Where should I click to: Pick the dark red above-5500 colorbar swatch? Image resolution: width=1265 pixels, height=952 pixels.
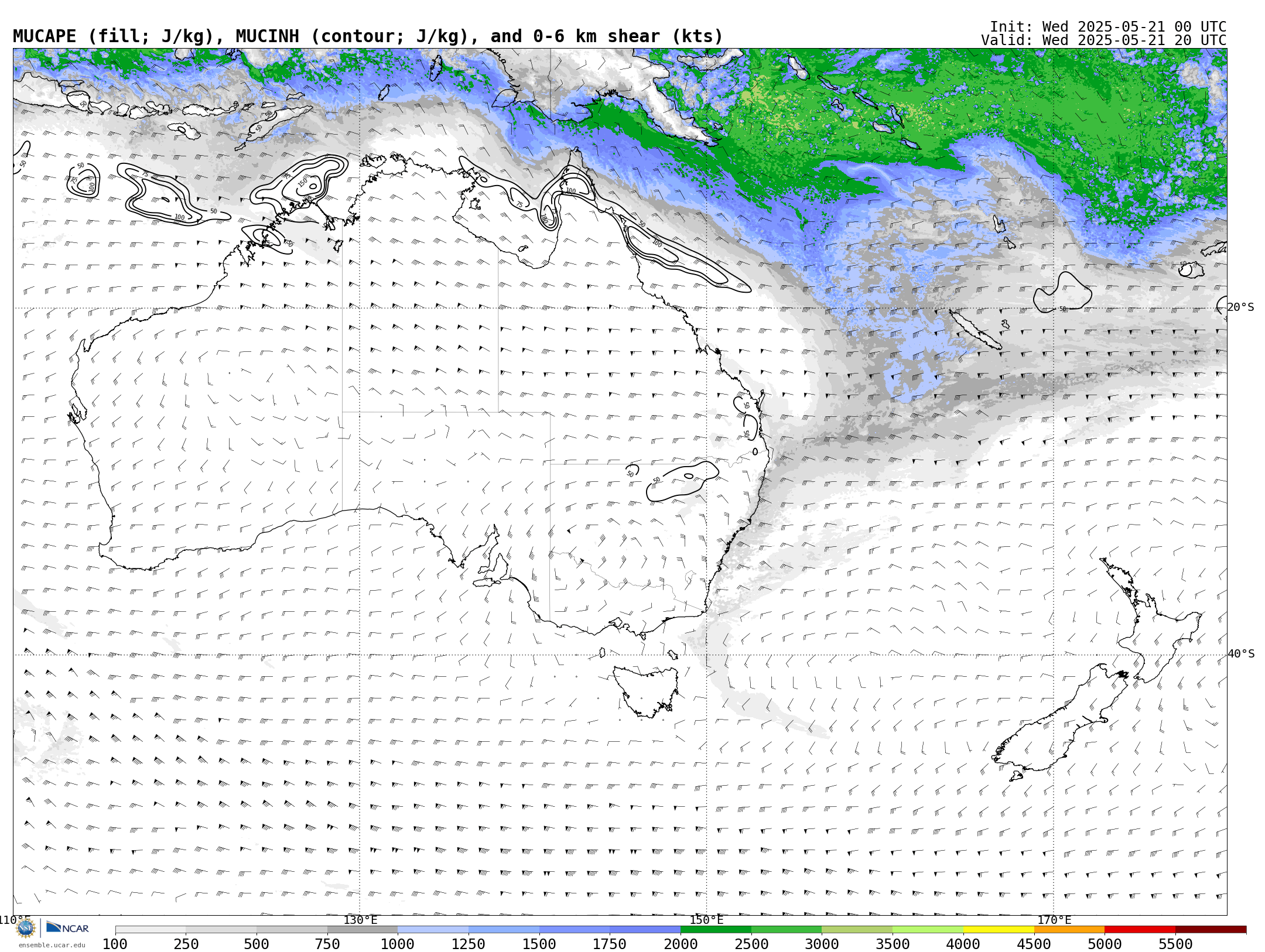point(1211,930)
